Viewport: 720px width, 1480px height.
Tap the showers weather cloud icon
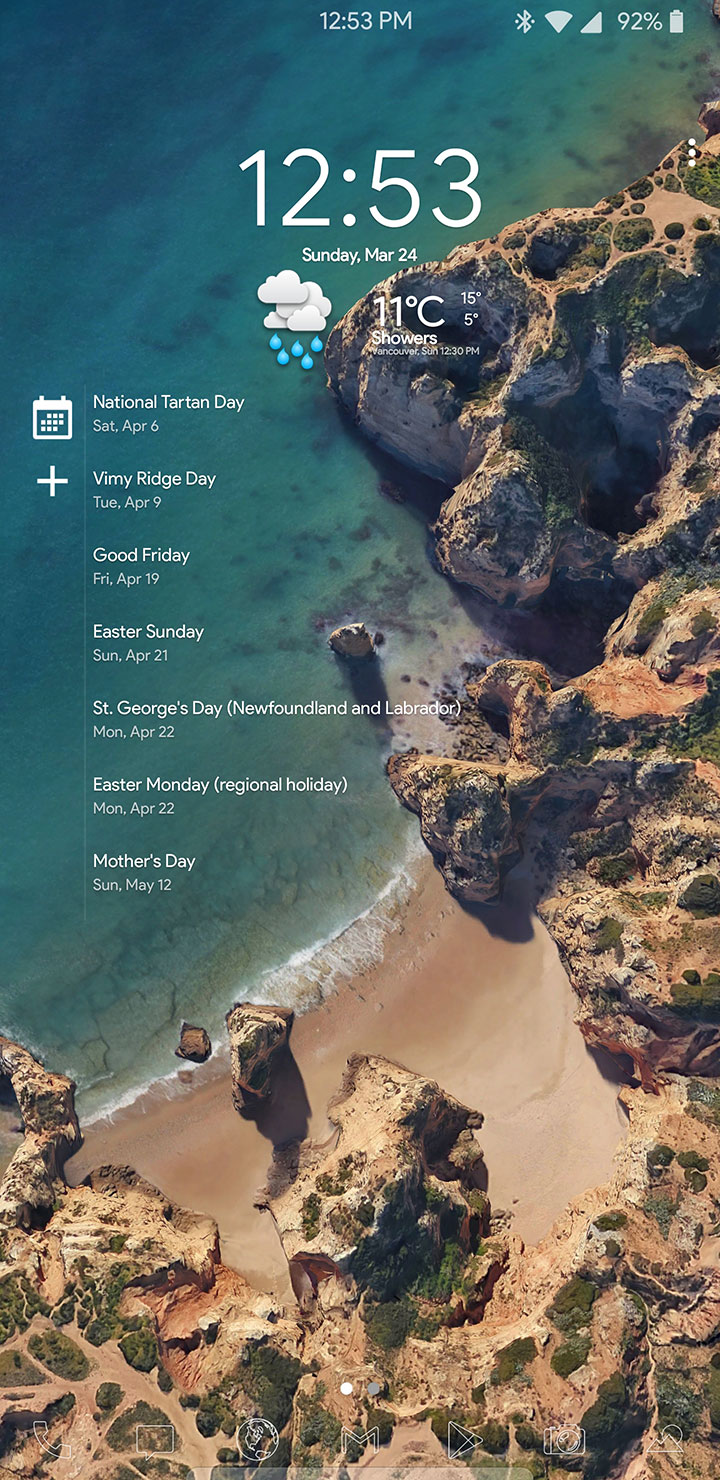pos(294,317)
